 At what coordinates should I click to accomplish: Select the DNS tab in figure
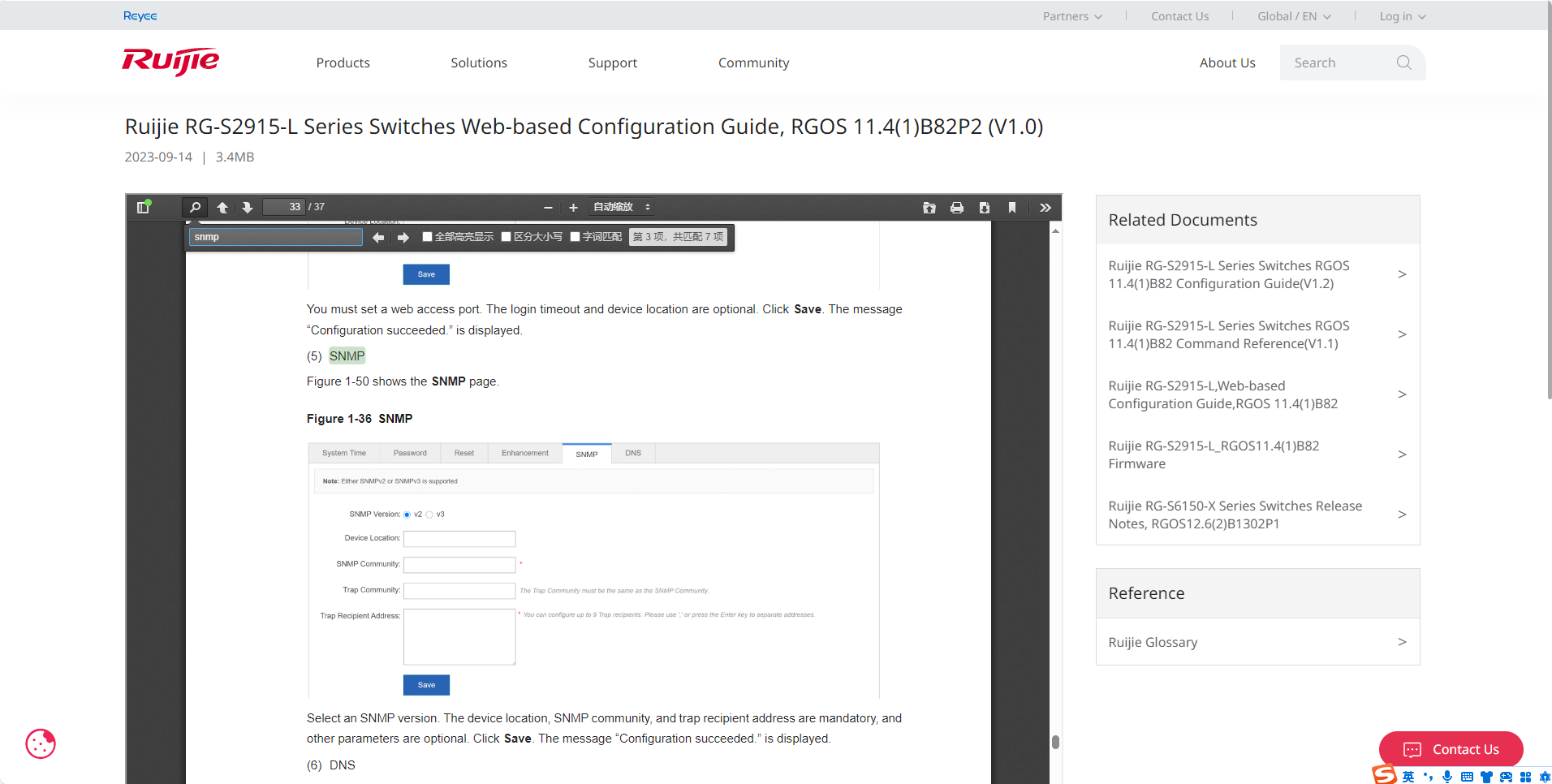point(633,453)
